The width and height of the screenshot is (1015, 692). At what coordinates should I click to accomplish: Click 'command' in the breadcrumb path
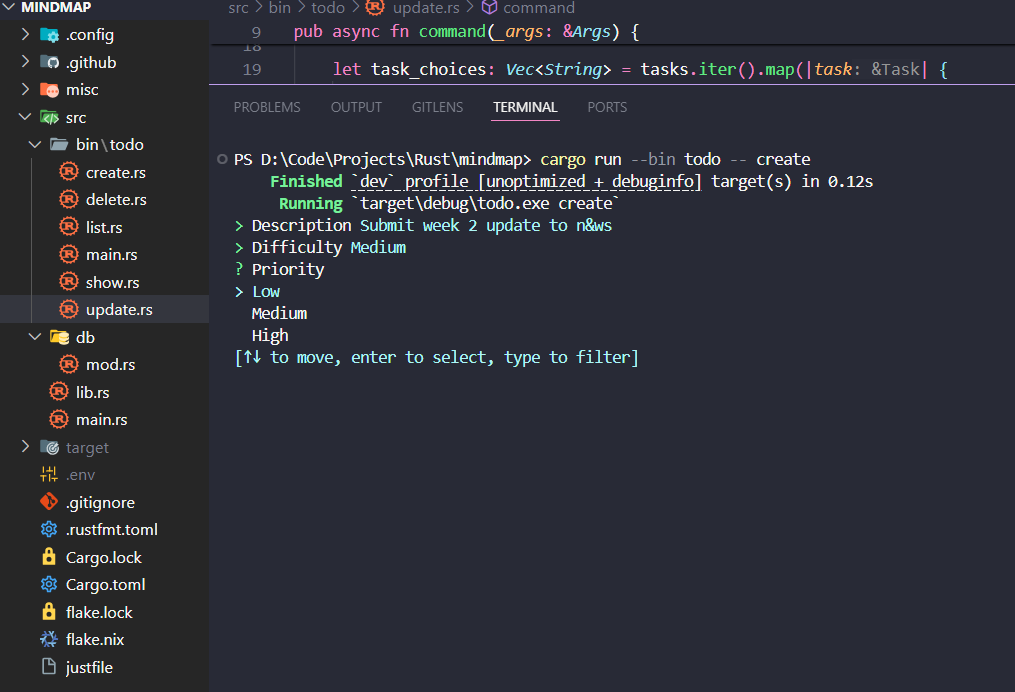pos(539,8)
